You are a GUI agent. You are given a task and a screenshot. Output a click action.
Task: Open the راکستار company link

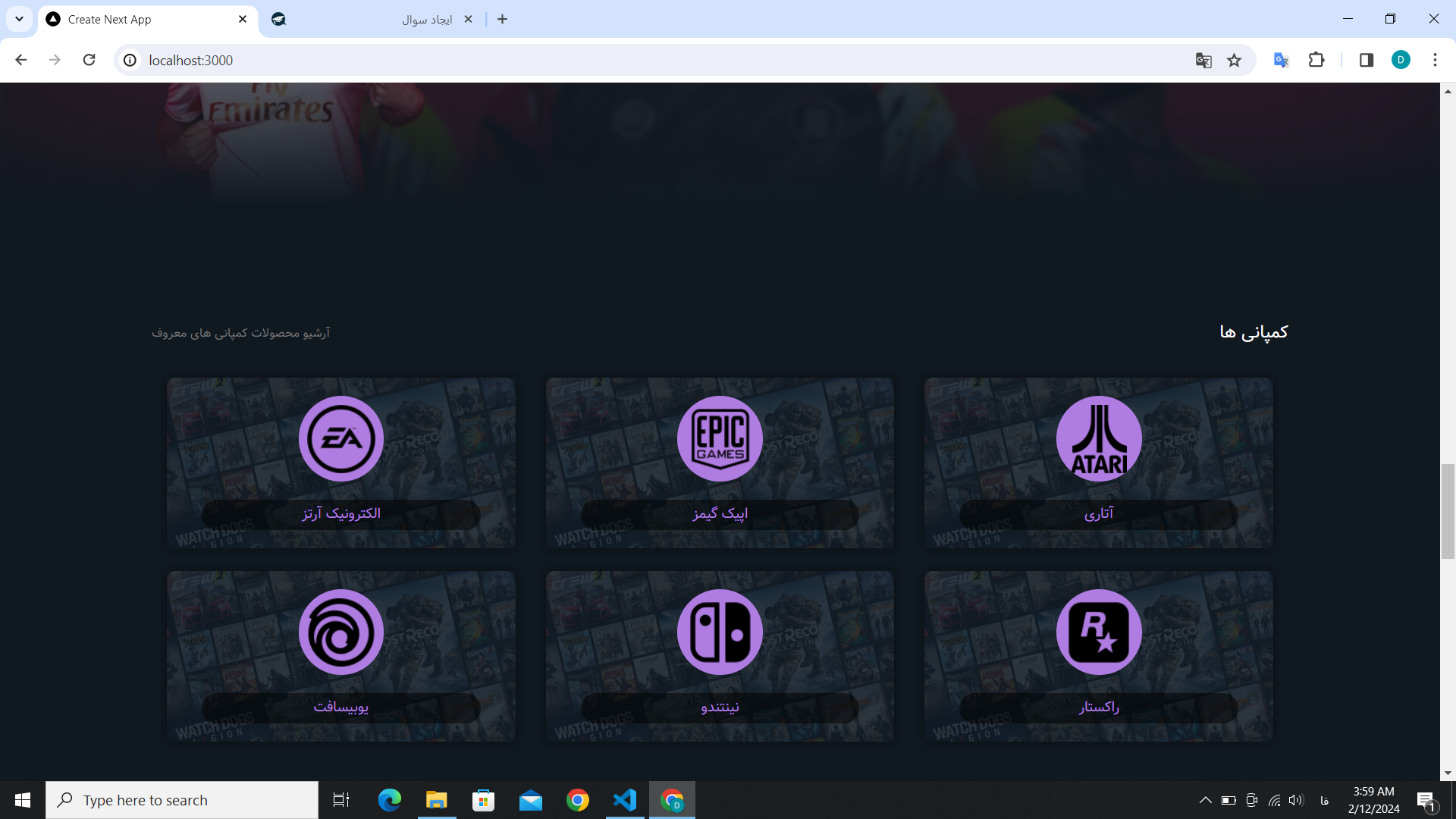[1099, 708]
